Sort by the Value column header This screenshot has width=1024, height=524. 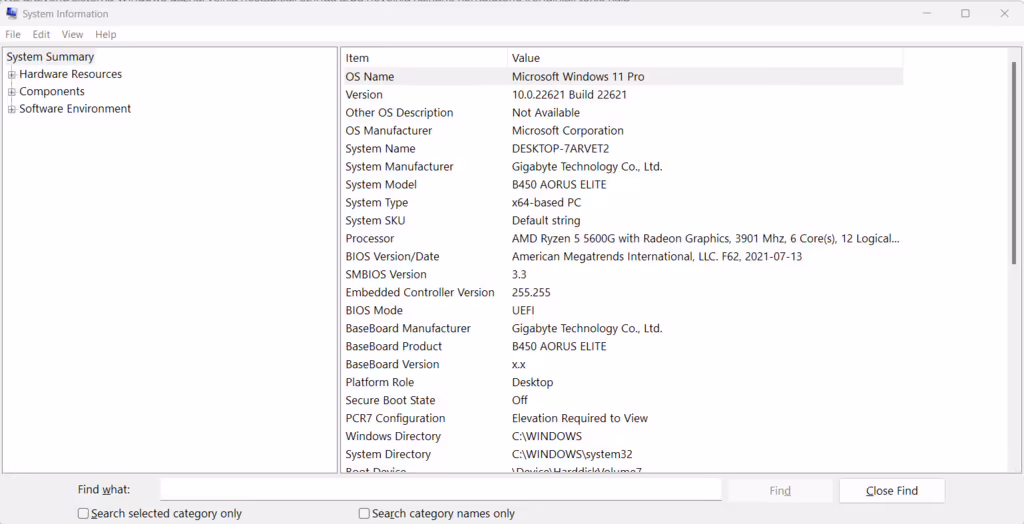705,58
